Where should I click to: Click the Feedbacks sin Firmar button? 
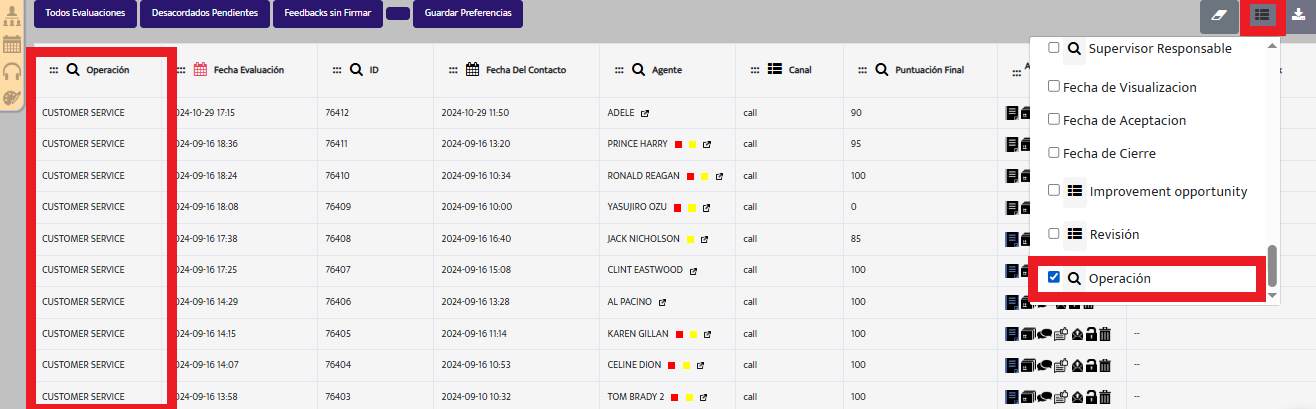(x=327, y=14)
